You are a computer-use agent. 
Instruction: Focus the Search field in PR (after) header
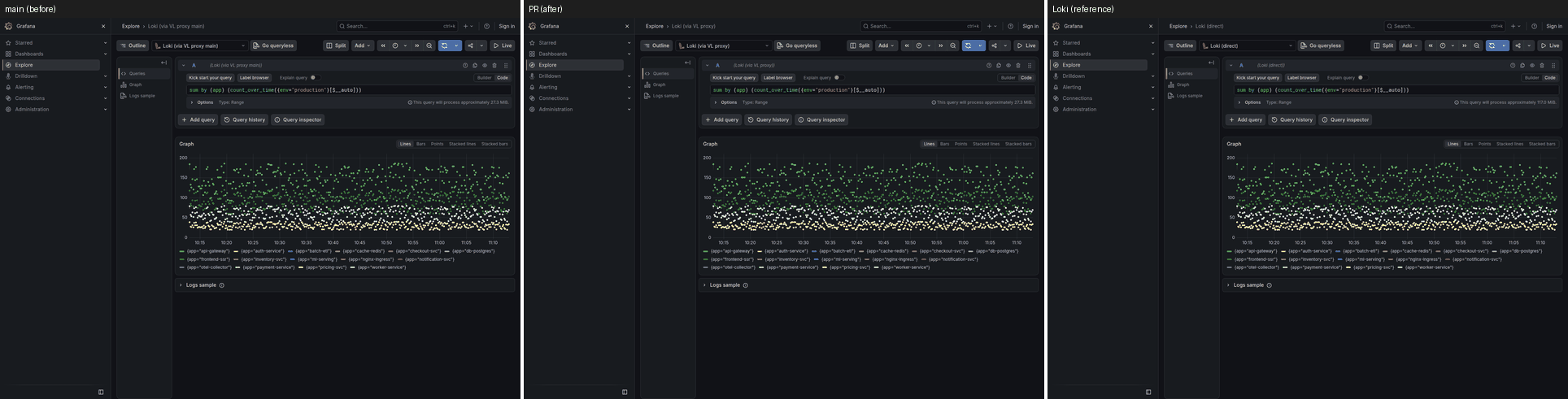913,26
